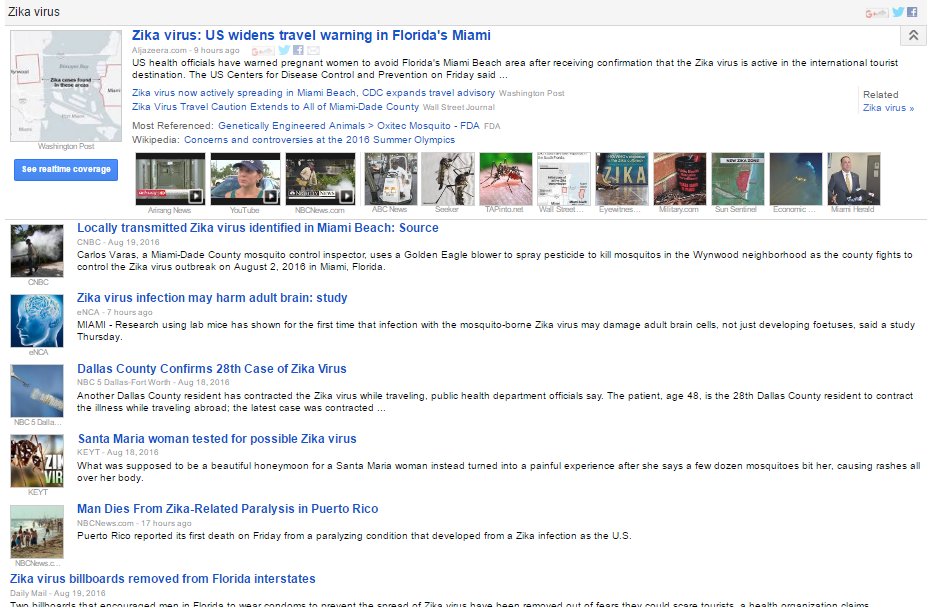The height and width of the screenshot is (607, 947).
Task: Follow the related Zika virus » link
Action: pos(888,108)
